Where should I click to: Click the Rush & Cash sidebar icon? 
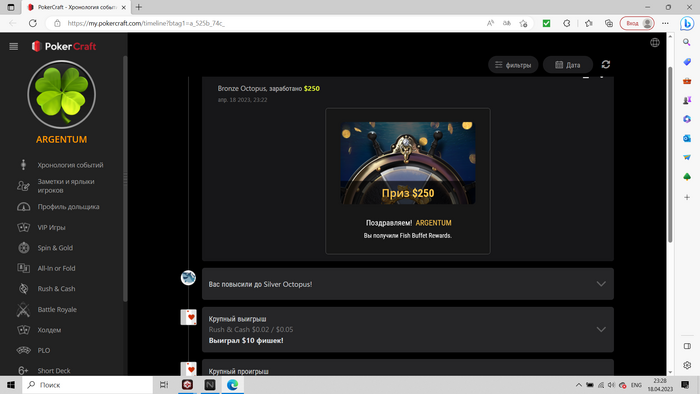[23, 289]
